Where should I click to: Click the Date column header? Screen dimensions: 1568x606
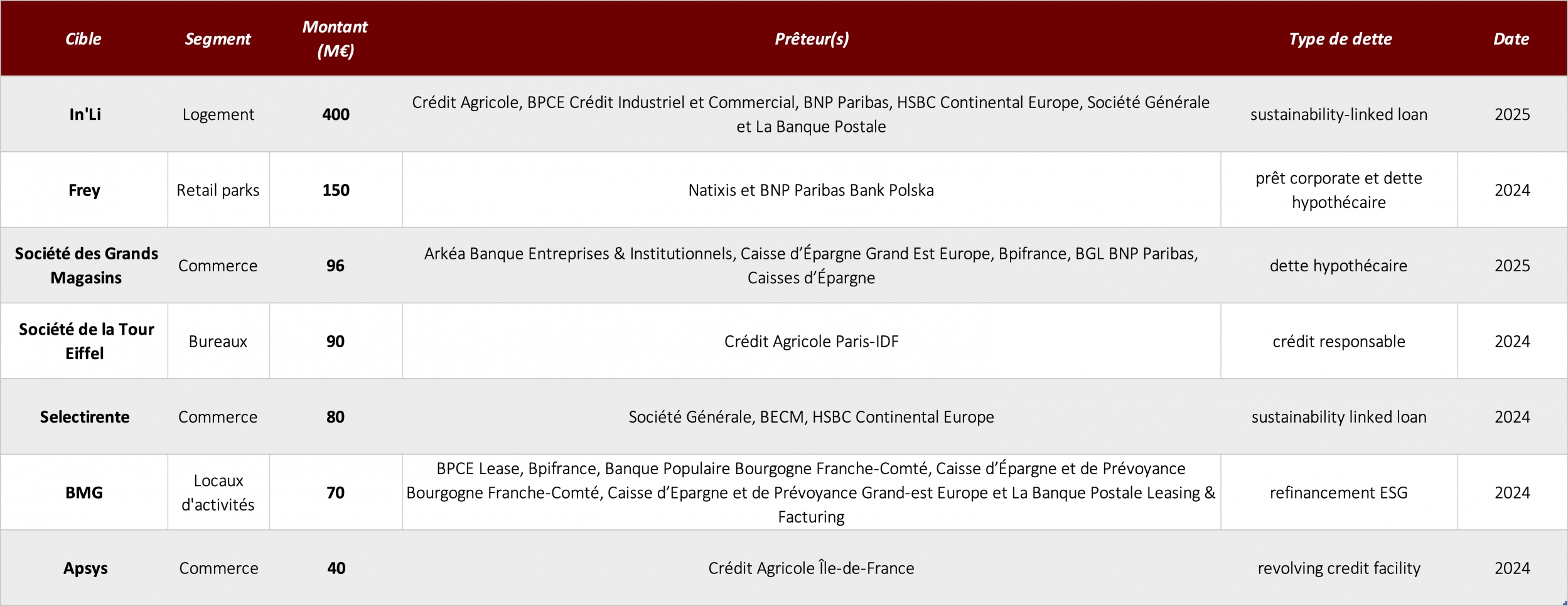pyautogui.click(x=1512, y=39)
